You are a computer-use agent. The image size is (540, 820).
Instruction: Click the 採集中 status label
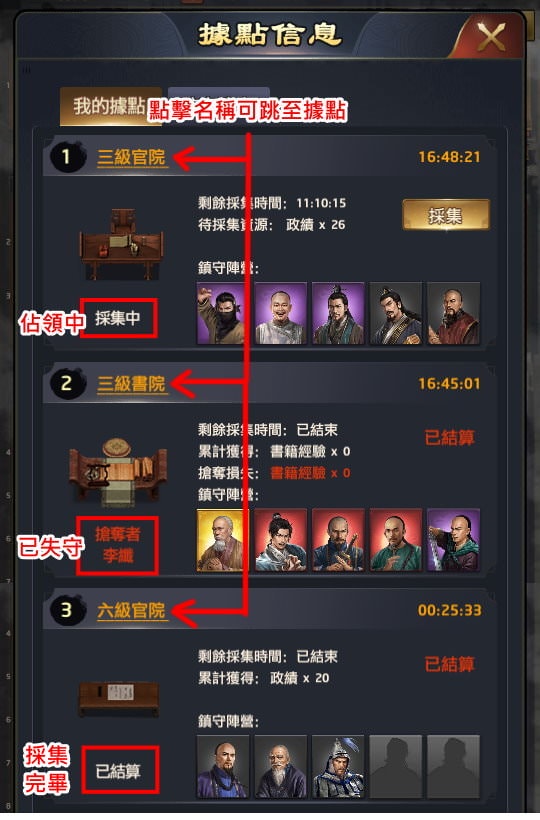click(118, 318)
